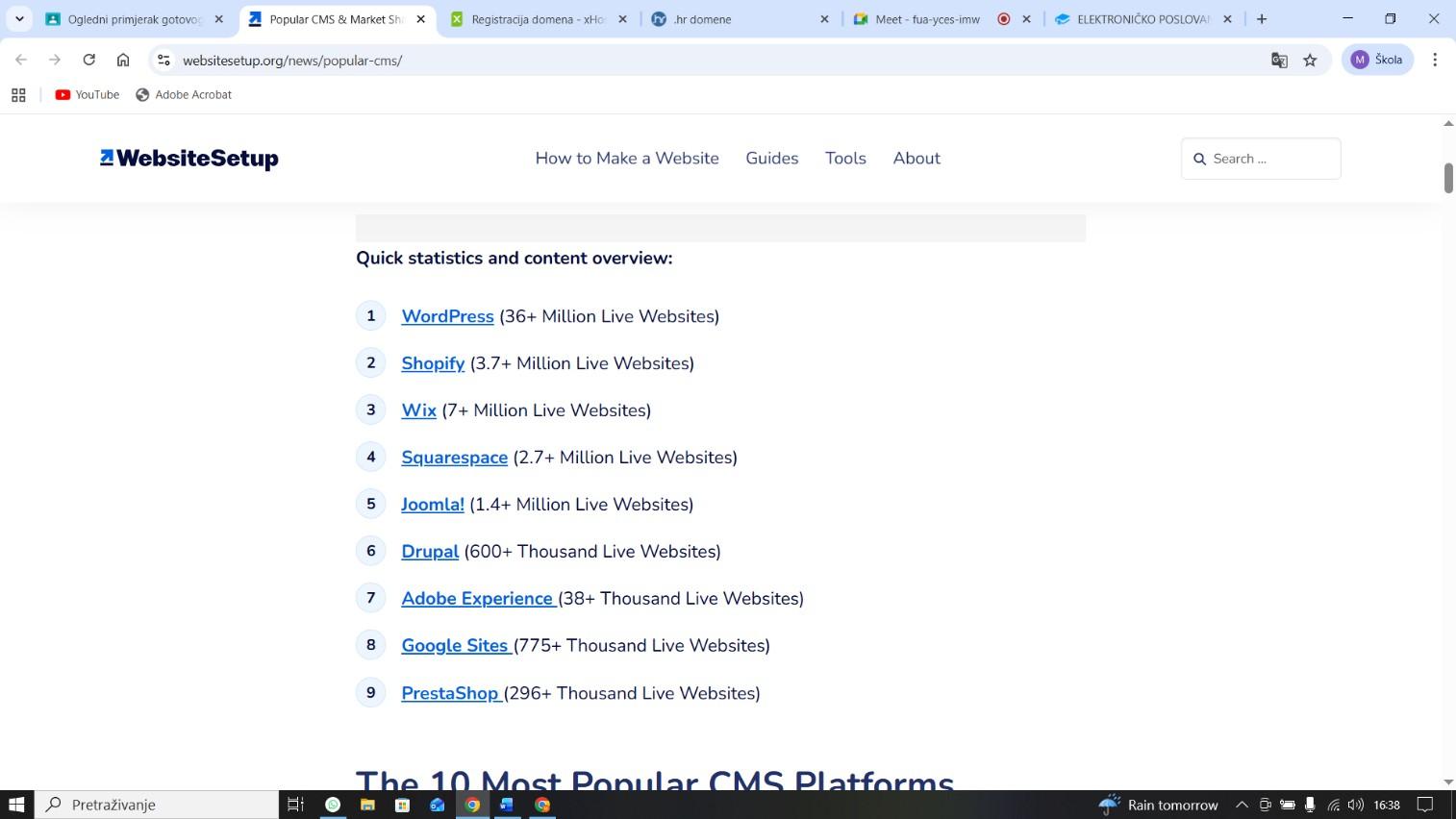Open the apps grid in bookmarks bar
This screenshot has height=819, width=1456.
coord(18,94)
